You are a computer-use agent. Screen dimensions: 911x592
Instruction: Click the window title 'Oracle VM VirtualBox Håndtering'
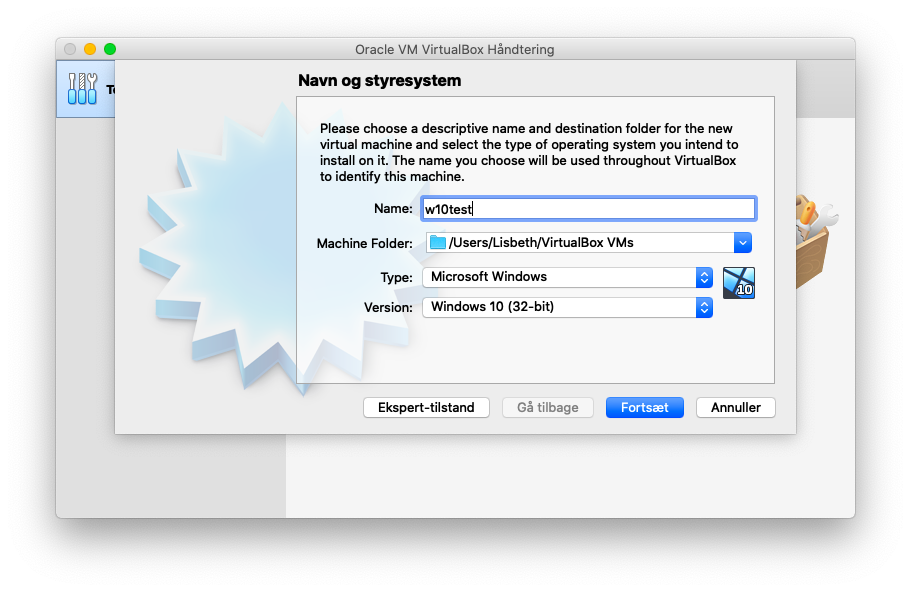455,49
